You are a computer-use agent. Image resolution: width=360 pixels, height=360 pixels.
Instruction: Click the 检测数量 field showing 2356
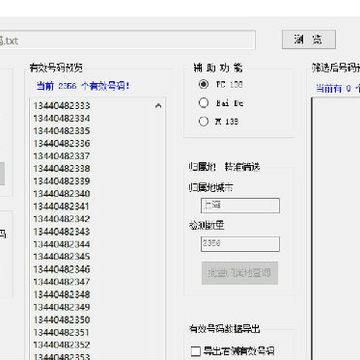[240, 244]
